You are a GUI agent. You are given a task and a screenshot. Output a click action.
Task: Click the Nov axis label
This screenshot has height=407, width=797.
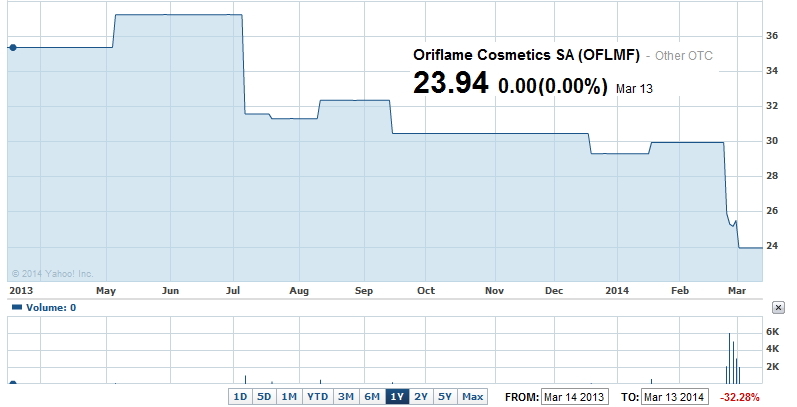point(495,291)
